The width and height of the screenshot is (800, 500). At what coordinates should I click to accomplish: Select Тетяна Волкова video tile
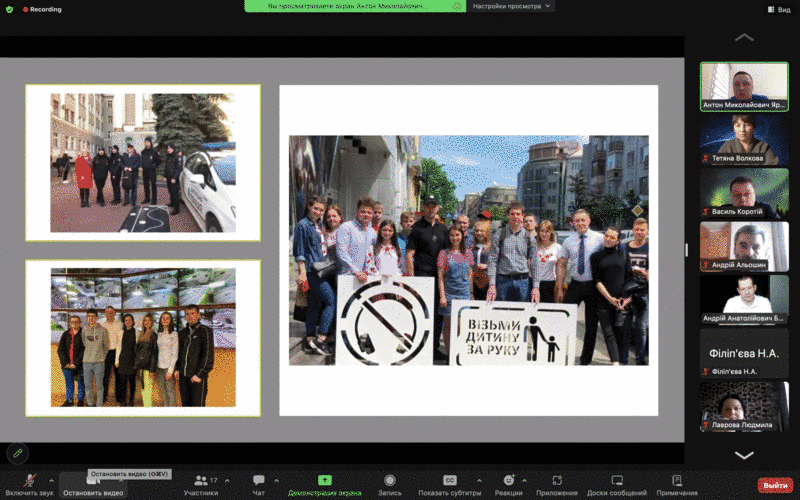[744, 140]
